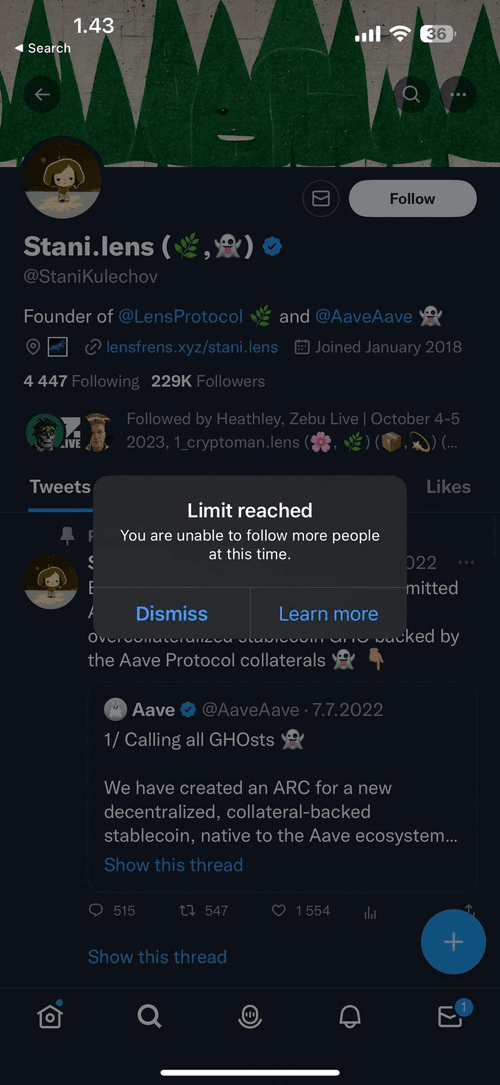Open the lensfrens.xyz/stani.lens link
The height and width of the screenshot is (1085, 500).
pos(192,347)
